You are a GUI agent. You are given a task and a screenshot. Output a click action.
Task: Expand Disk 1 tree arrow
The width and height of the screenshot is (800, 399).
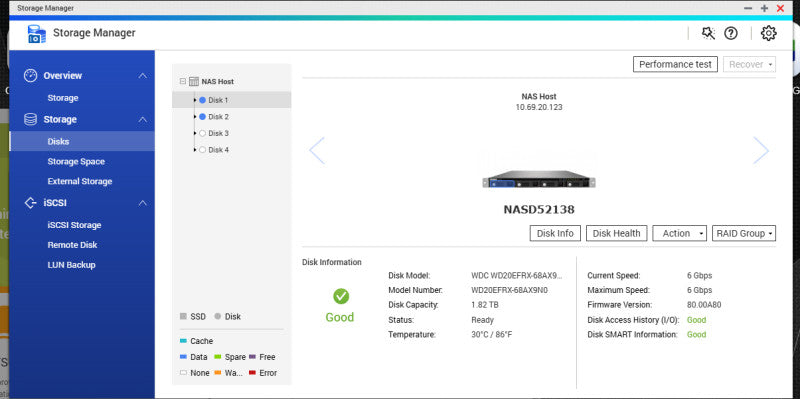(195, 101)
